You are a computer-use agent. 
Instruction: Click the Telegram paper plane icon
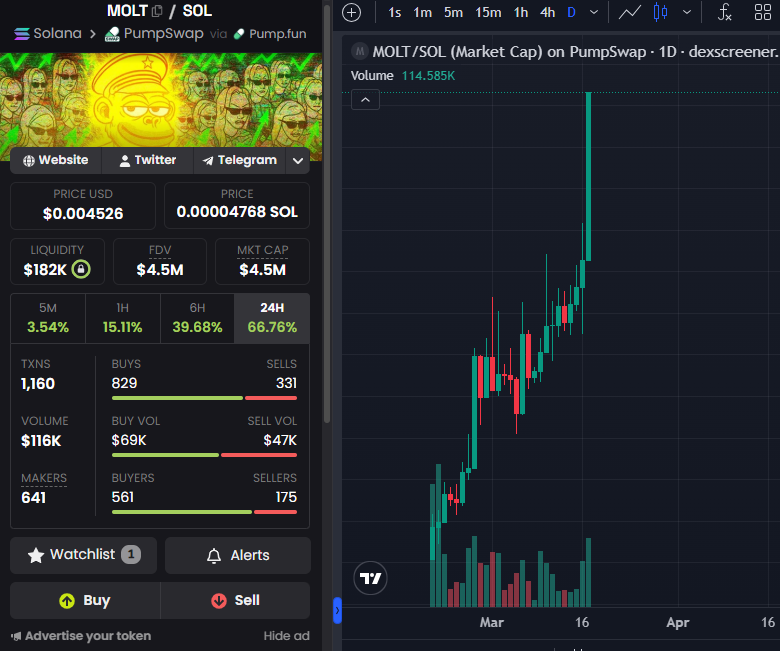[208, 161]
